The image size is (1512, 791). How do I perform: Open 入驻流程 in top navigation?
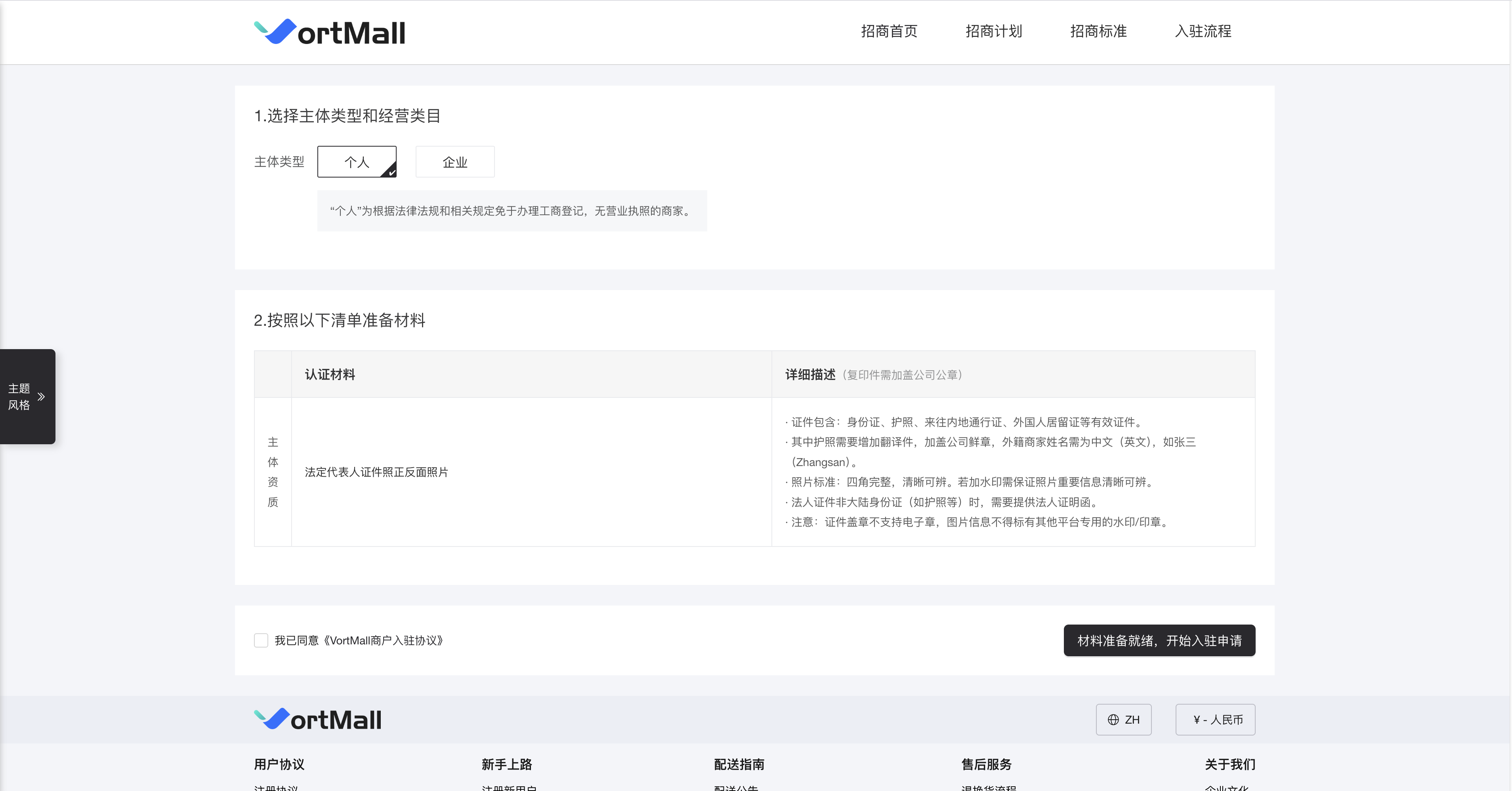click(x=1203, y=32)
